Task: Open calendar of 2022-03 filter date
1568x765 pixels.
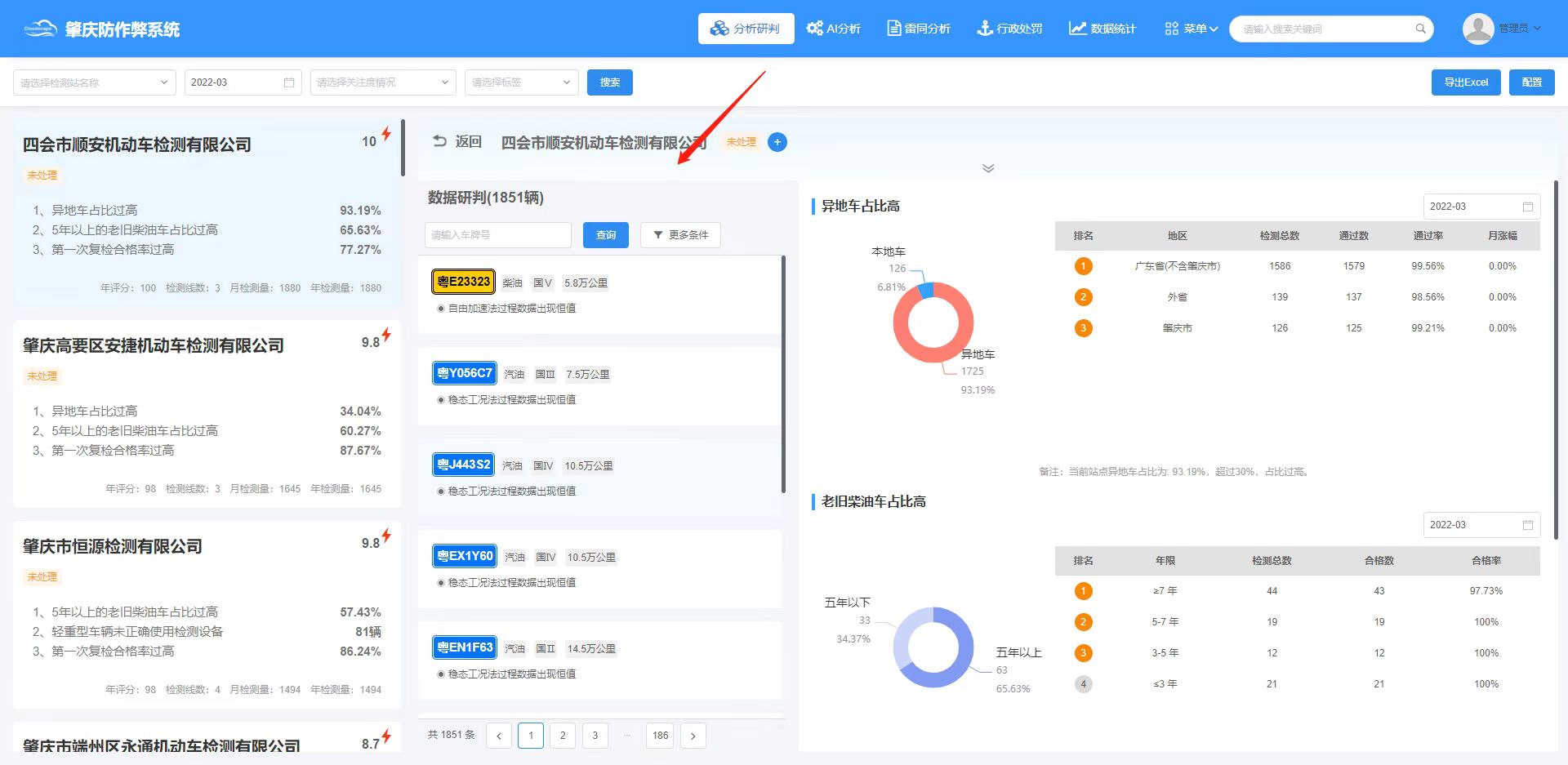Action: coord(288,82)
